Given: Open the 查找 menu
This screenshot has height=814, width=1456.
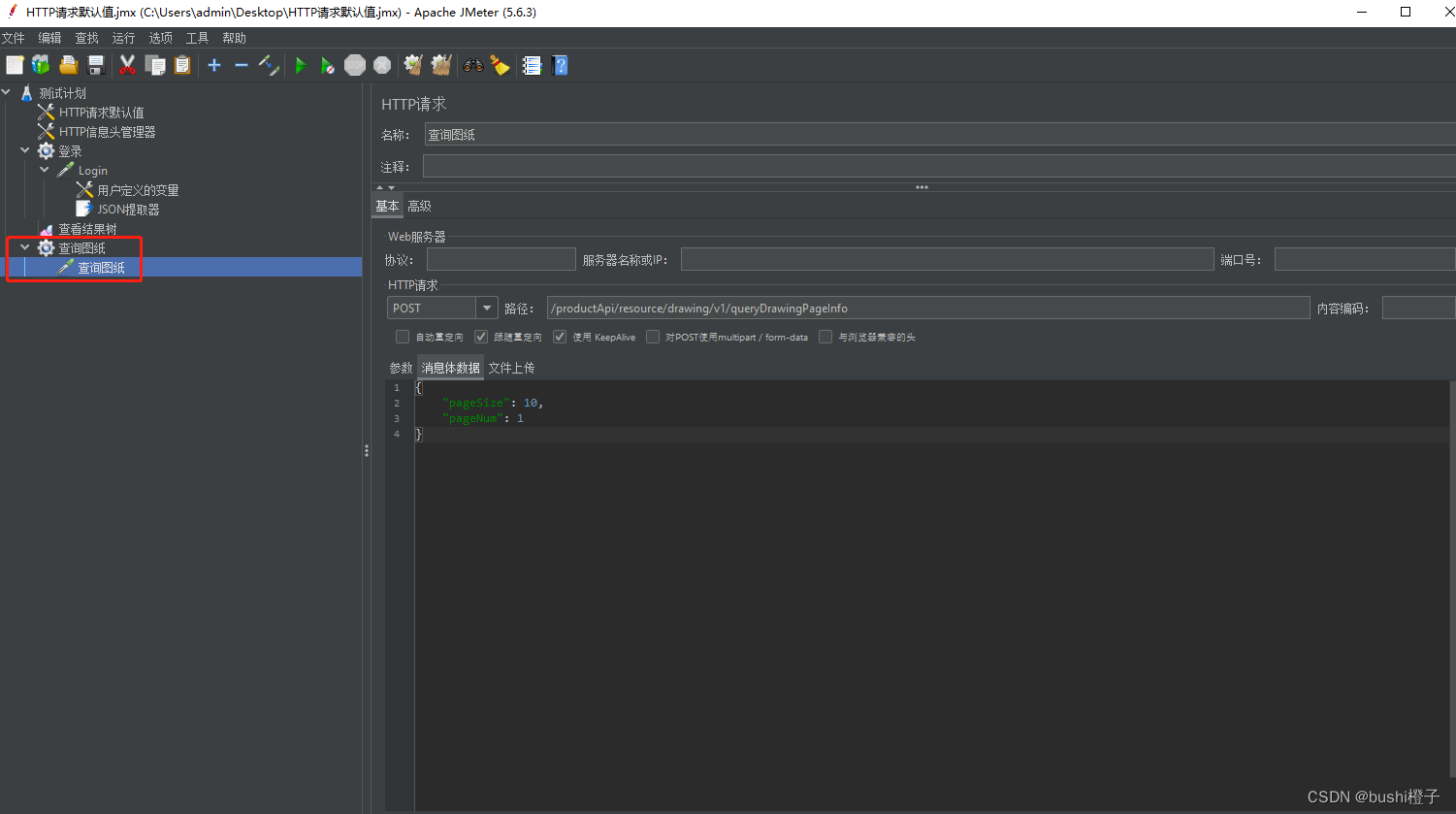Looking at the screenshot, I should tap(87, 38).
